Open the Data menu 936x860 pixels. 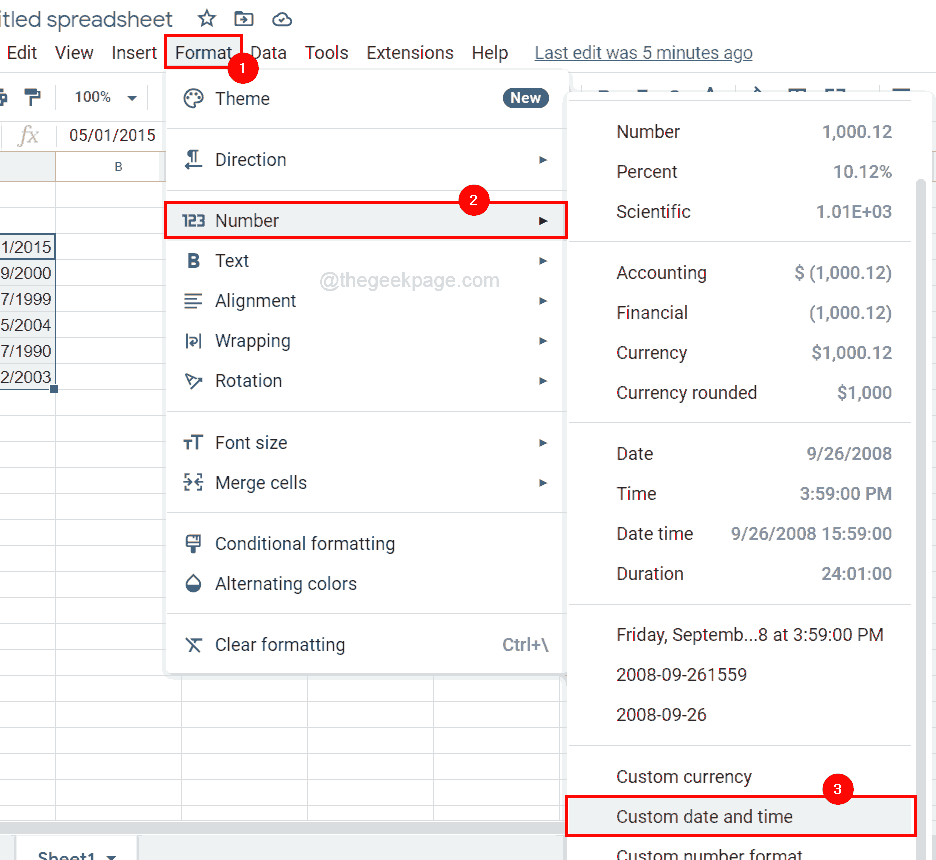[268, 52]
